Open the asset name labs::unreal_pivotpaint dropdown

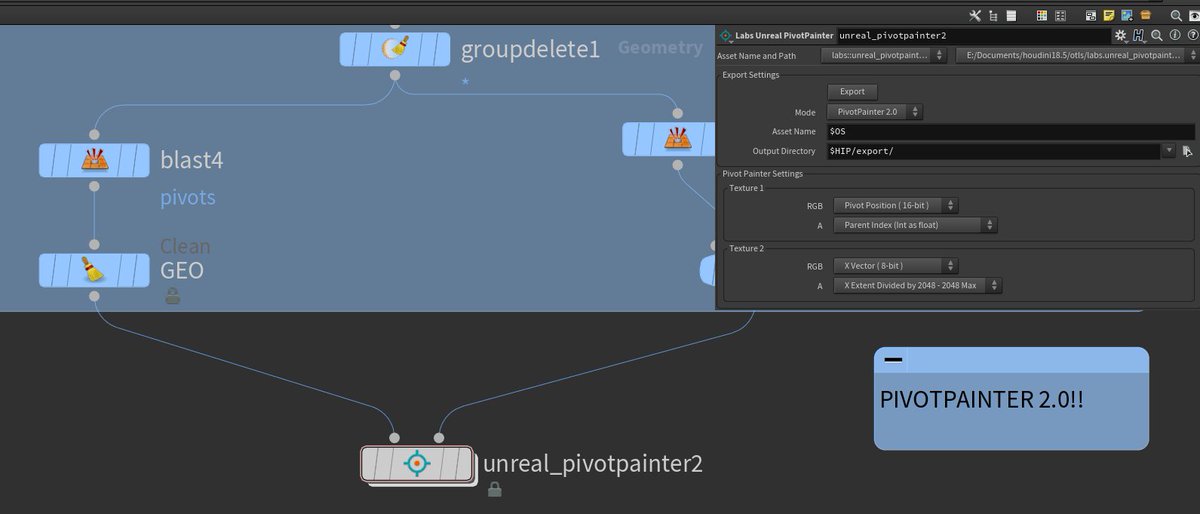point(883,55)
